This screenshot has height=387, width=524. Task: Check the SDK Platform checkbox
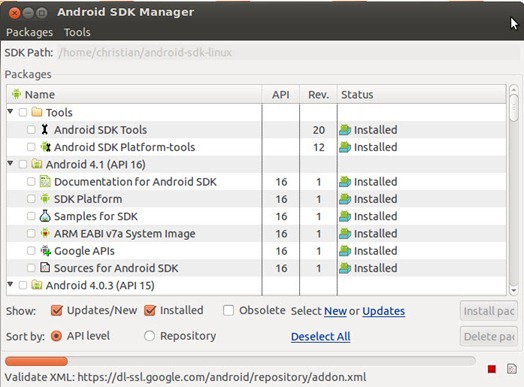tap(31, 199)
